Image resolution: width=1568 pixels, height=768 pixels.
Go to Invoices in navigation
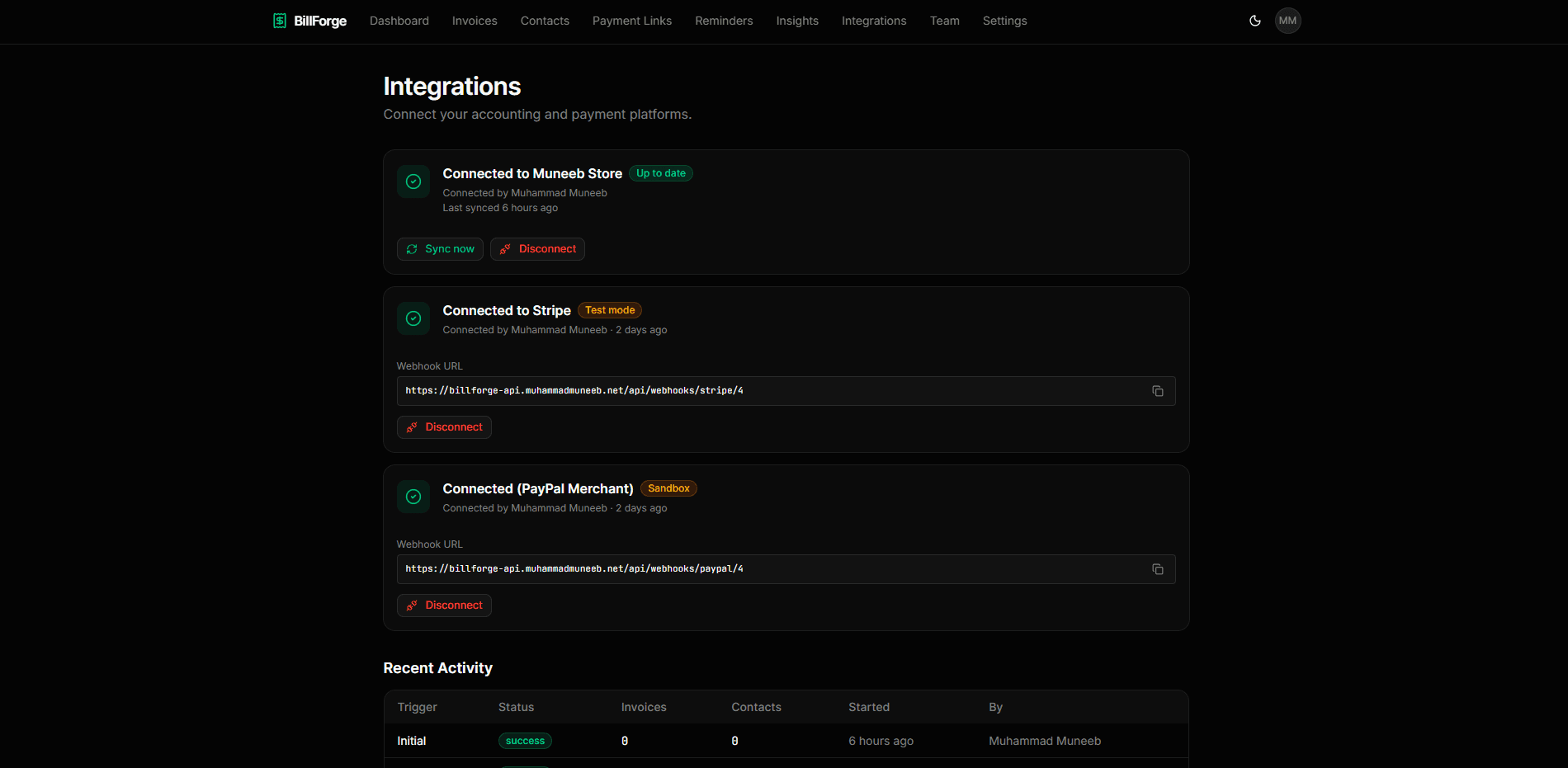pyautogui.click(x=475, y=21)
